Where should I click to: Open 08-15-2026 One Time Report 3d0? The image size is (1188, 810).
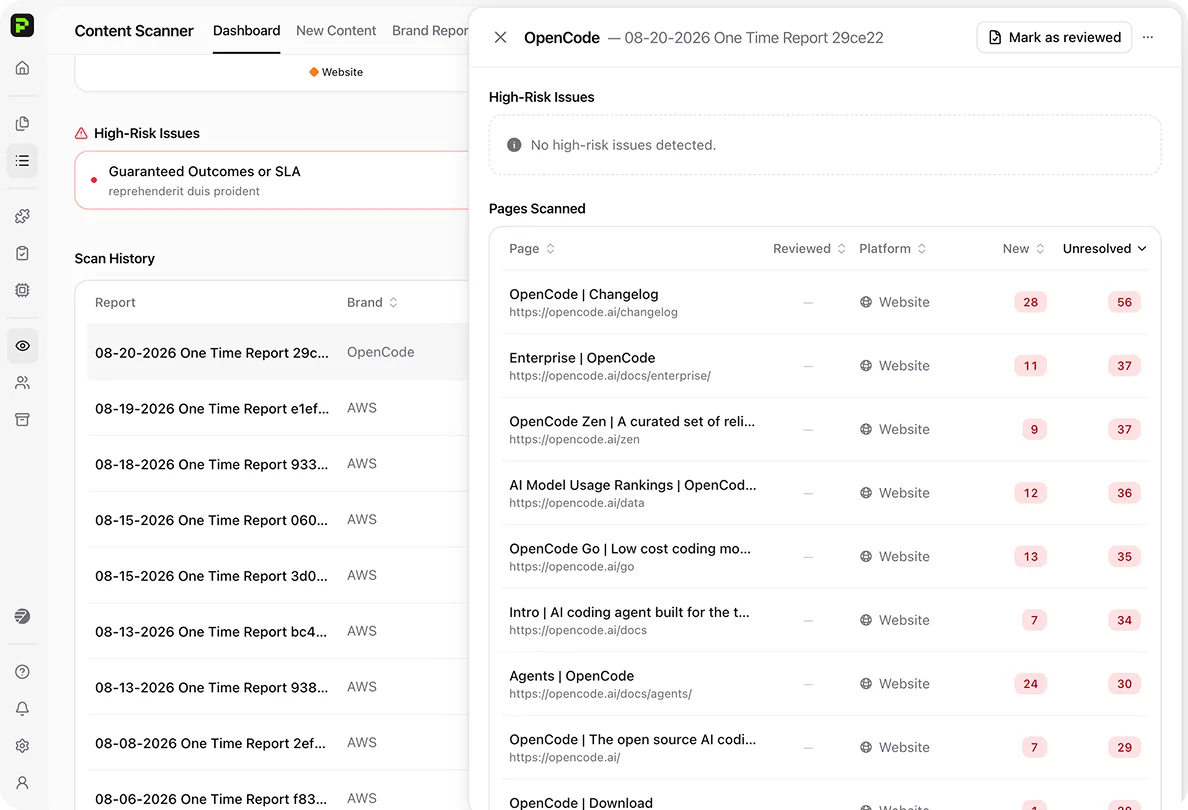pos(278,576)
